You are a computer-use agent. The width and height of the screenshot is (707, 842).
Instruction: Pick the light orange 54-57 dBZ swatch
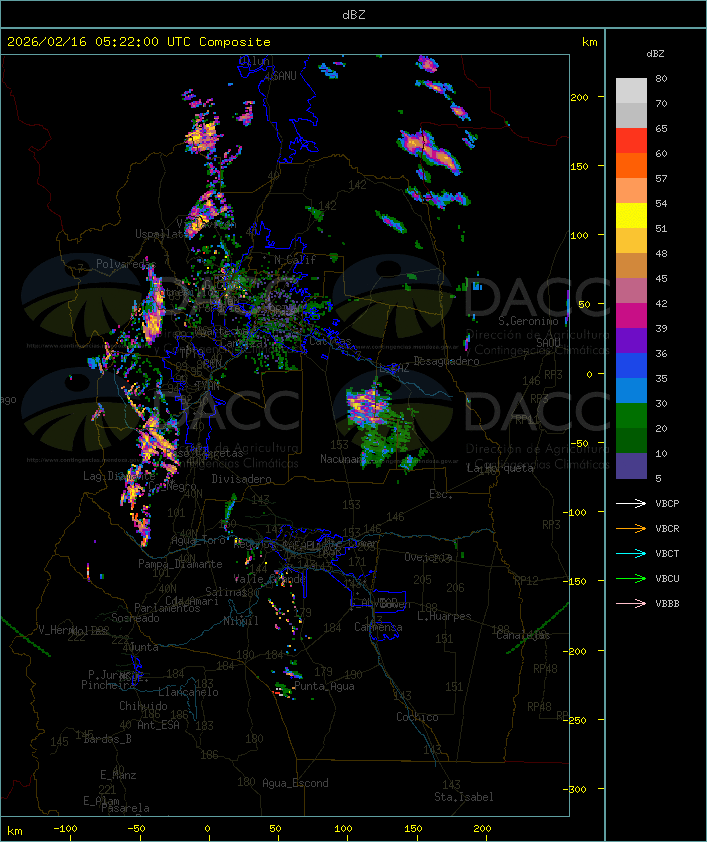631,190
